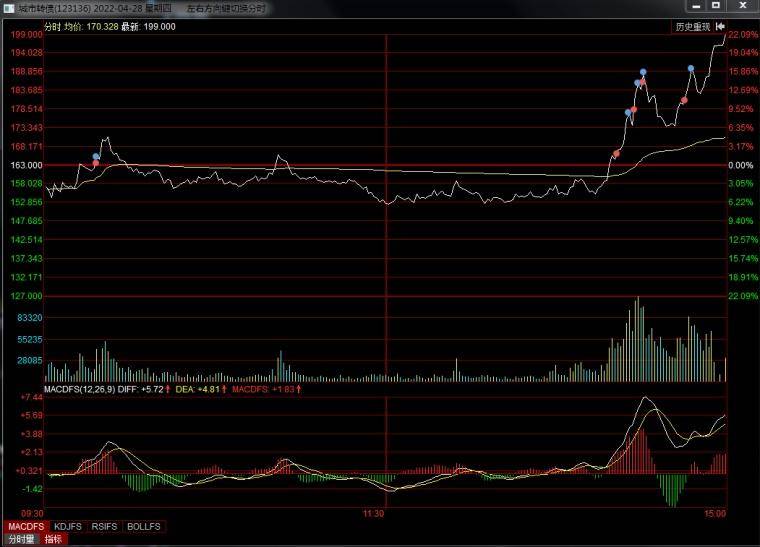Click the 188.856 price axis label
The width and height of the screenshot is (760, 547).
27,71
